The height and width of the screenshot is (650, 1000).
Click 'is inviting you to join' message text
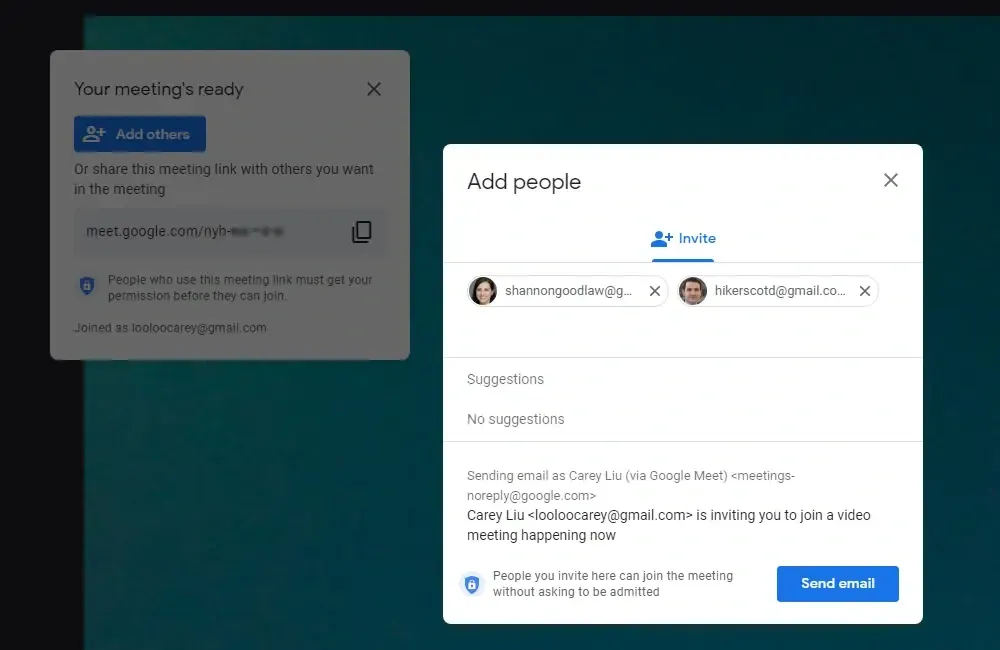coord(668,525)
